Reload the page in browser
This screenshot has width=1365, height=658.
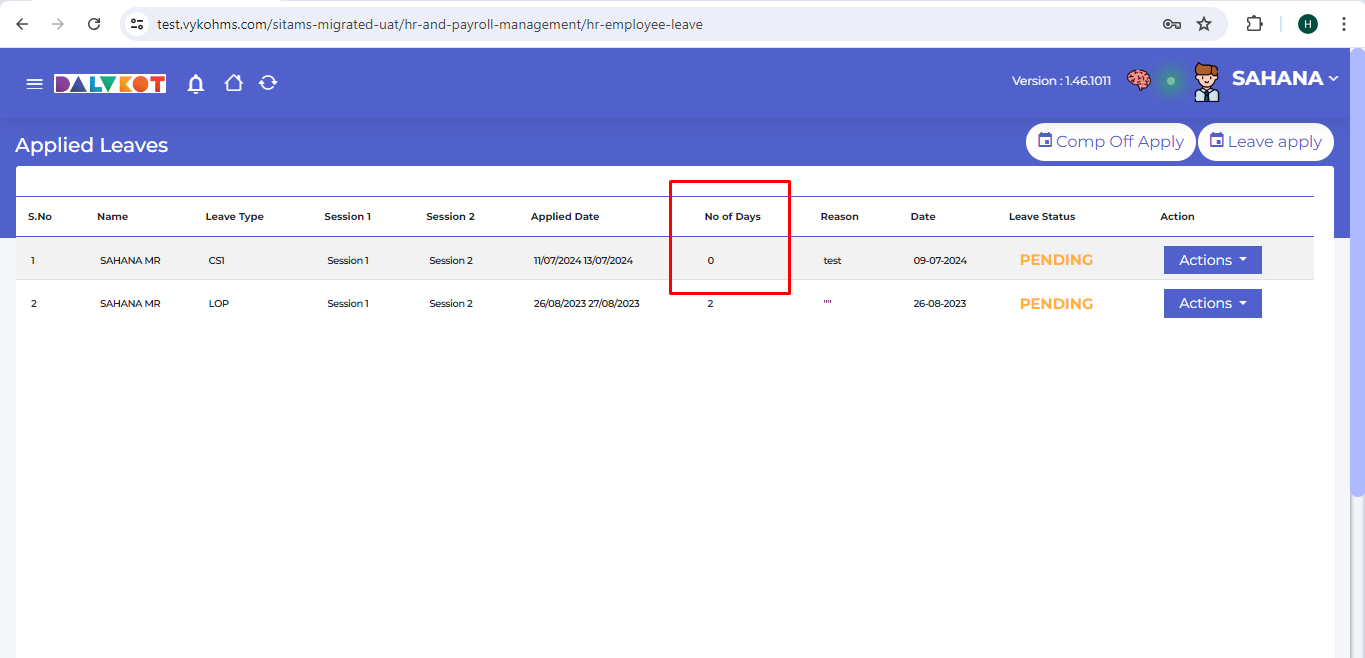pyautogui.click(x=94, y=24)
